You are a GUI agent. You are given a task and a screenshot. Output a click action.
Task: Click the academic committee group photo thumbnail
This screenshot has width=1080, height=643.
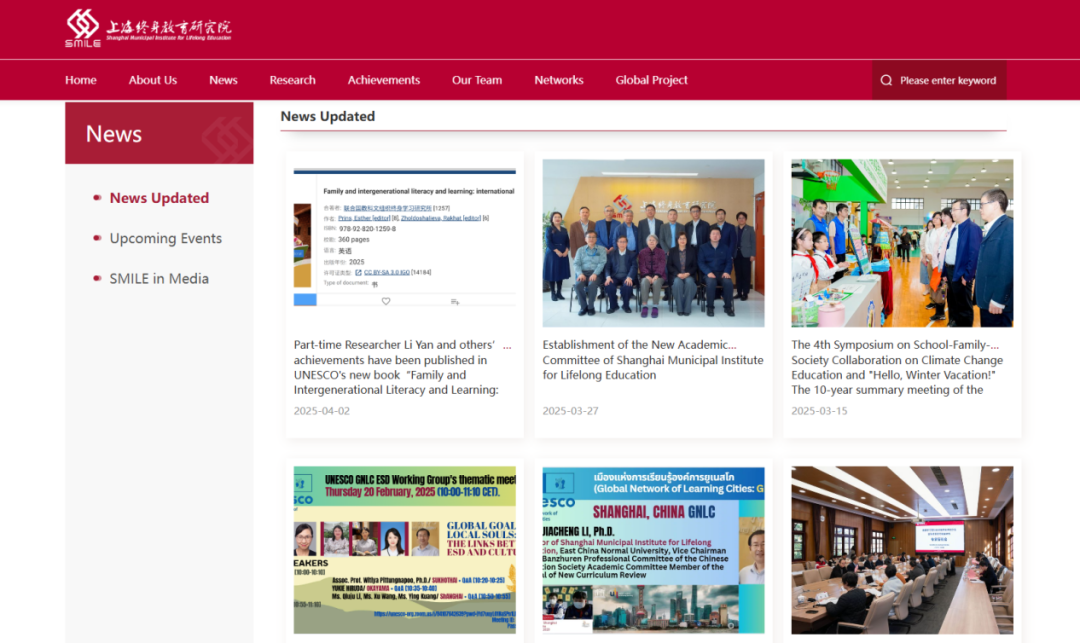click(x=653, y=243)
